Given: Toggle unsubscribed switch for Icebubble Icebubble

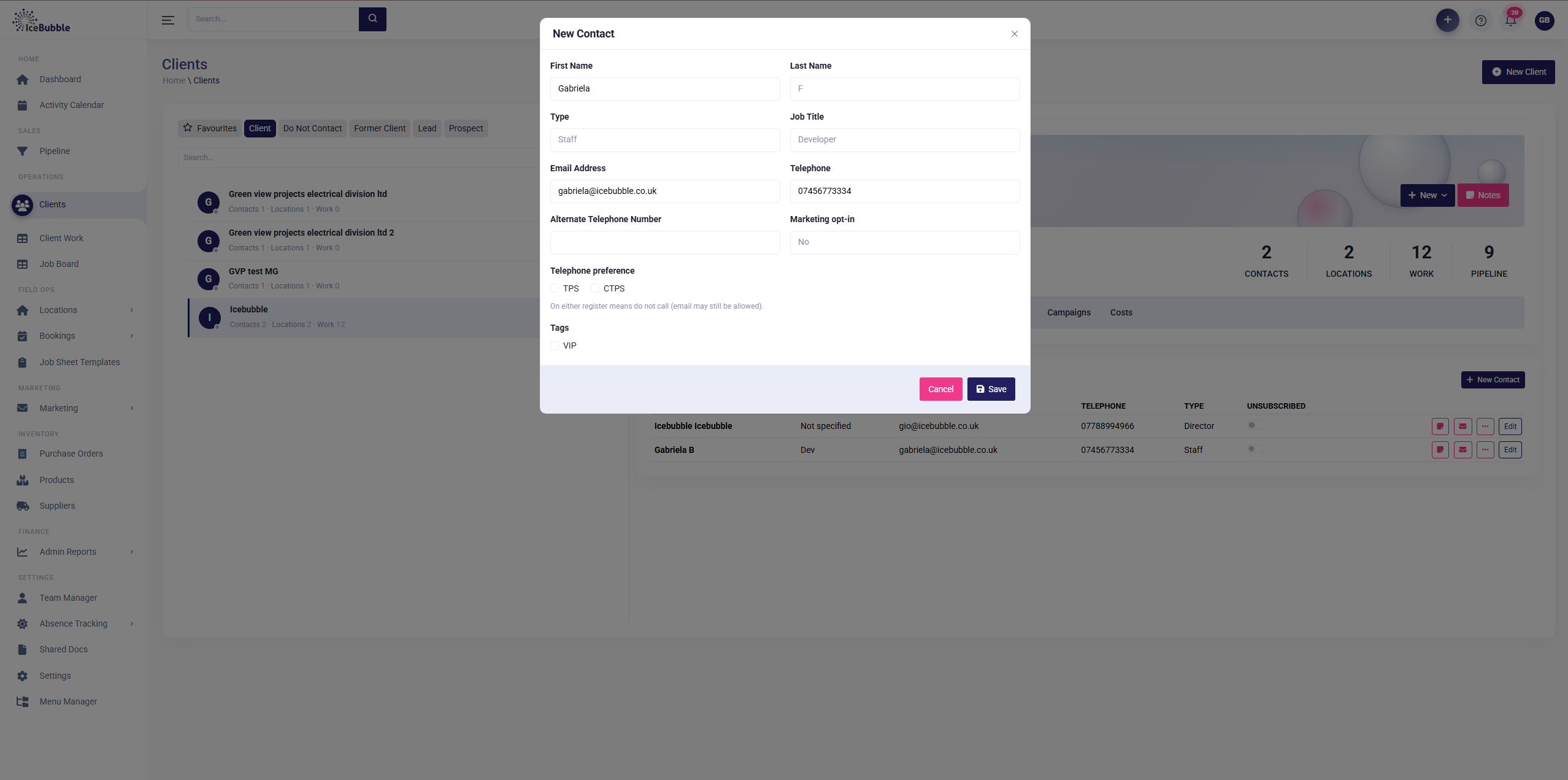Looking at the screenshot, I should (1255, 425).
